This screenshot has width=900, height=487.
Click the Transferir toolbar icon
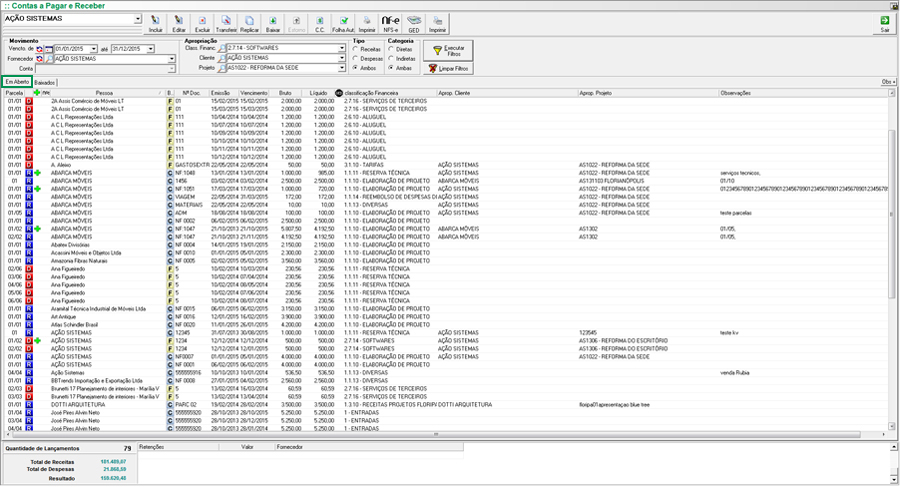point(227,23)
